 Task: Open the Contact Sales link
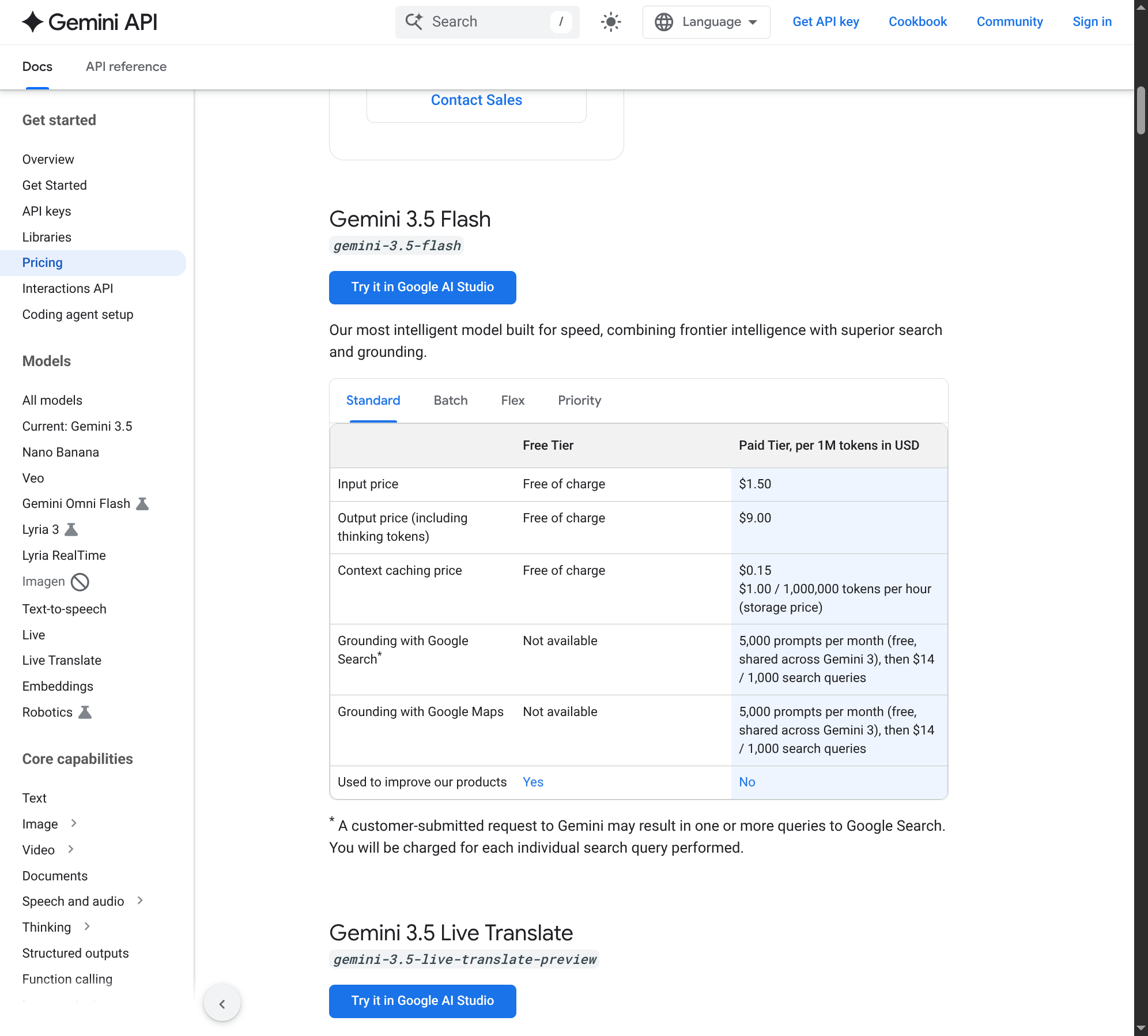click(477, 100)
